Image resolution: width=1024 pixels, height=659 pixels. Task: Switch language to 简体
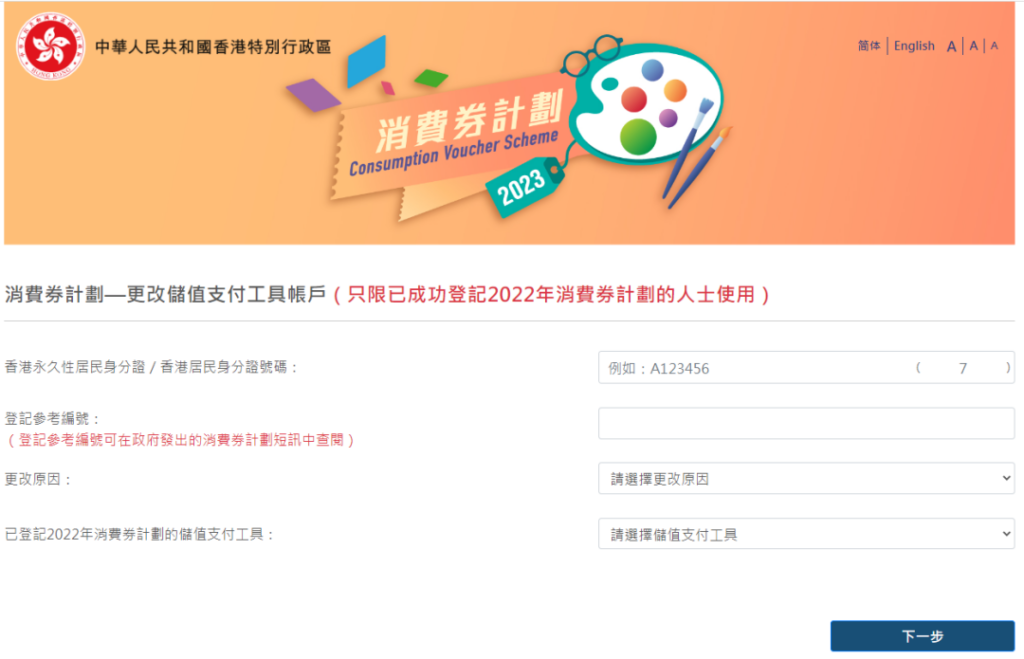(869, 46)
